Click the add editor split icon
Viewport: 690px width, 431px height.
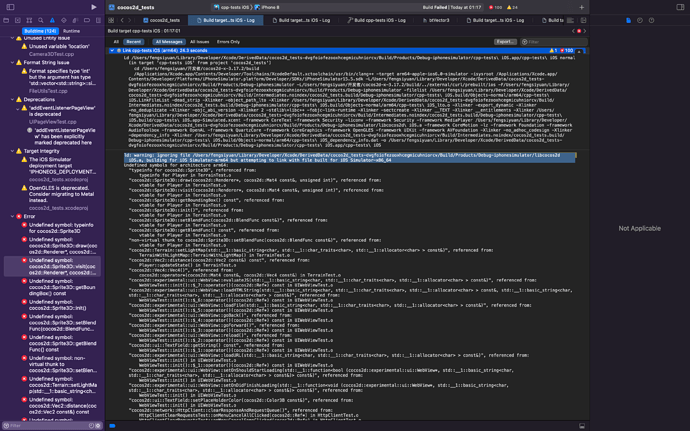(x=583, y=20)
